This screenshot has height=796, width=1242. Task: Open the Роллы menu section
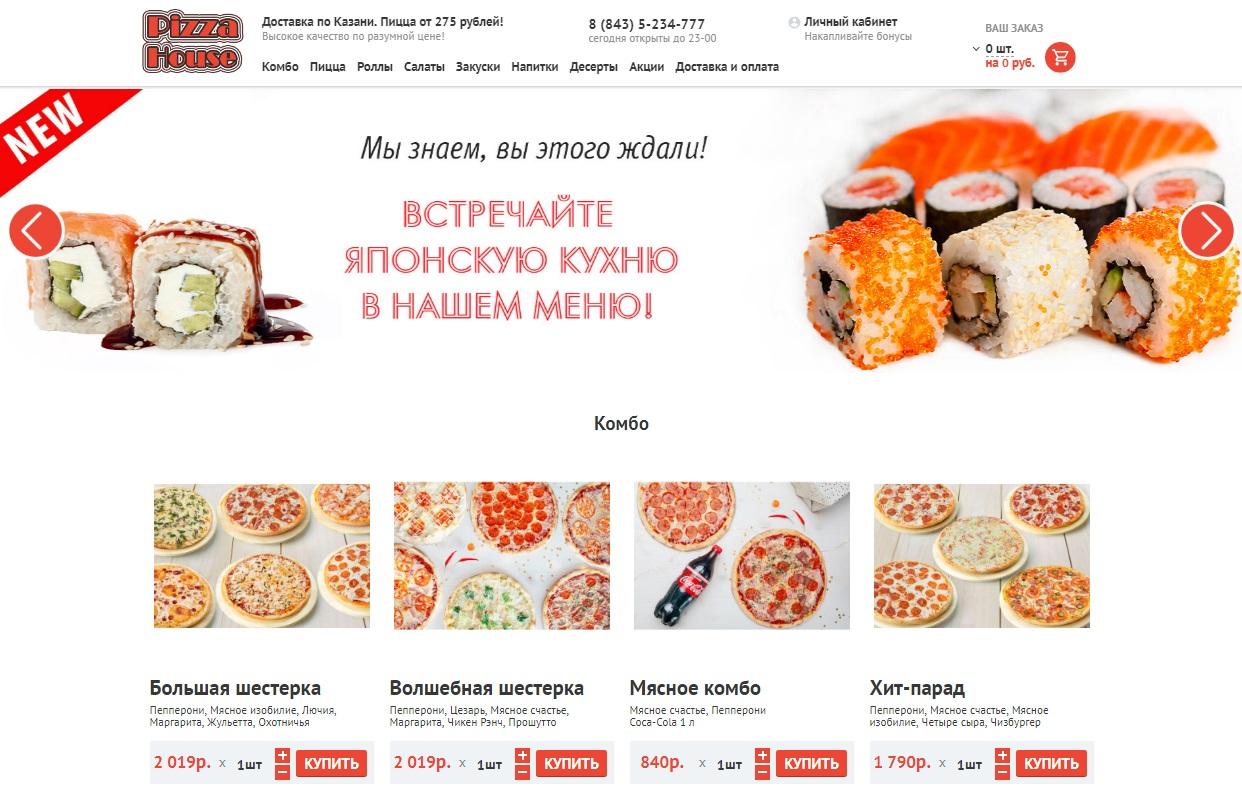tap(375, 67)
